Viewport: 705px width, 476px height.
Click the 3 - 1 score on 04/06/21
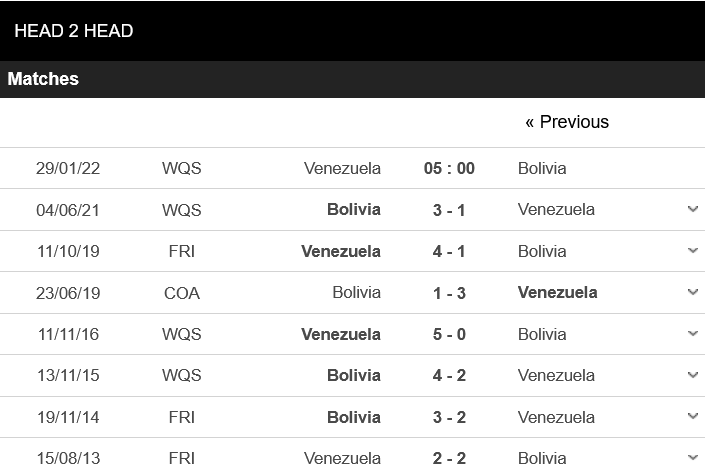tap(449, 209)
